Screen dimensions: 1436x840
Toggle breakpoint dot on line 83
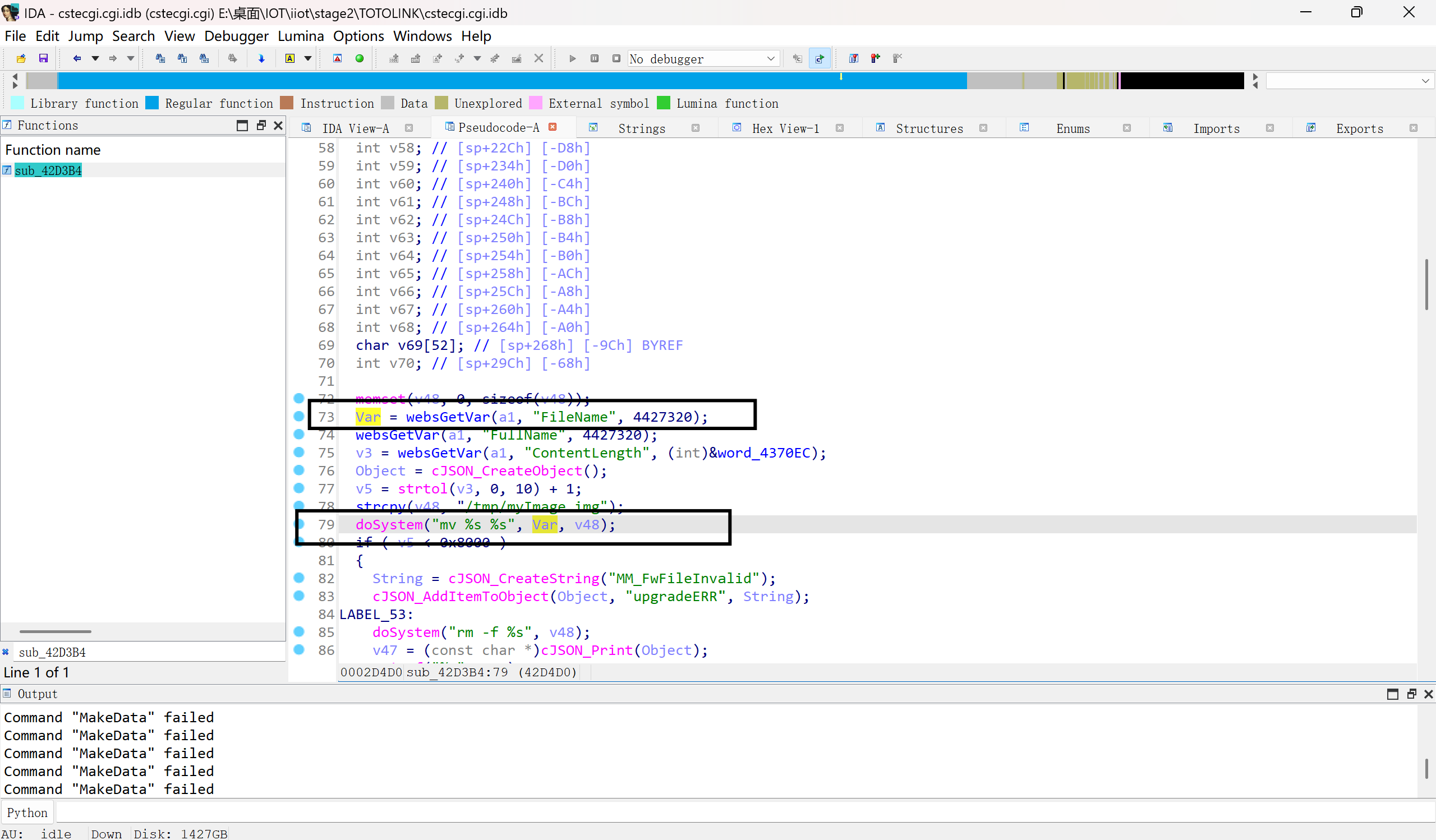tap(298, 596)
